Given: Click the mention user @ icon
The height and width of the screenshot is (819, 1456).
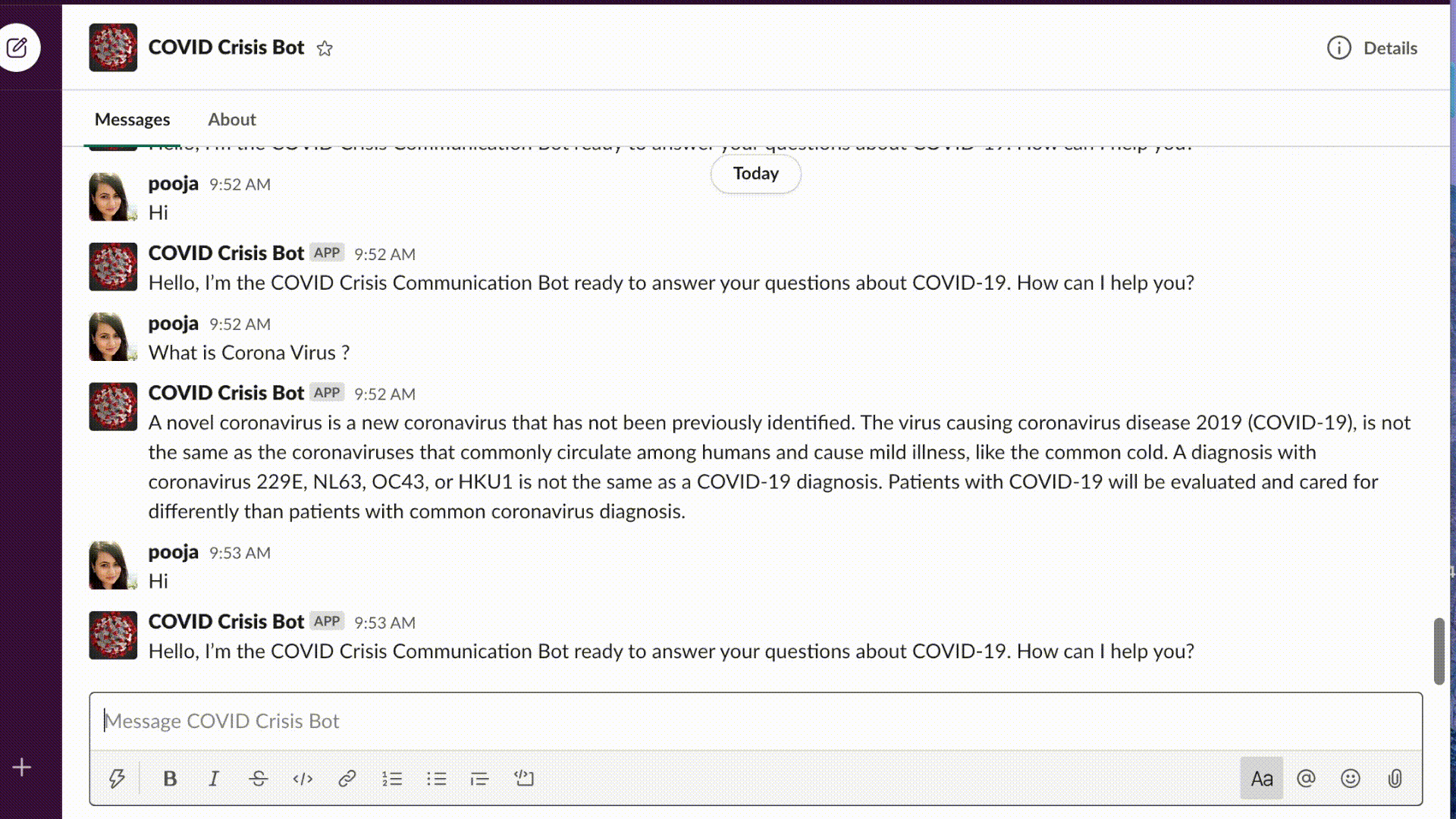Looking at the screenshot, I should [x=1306, y=778].
